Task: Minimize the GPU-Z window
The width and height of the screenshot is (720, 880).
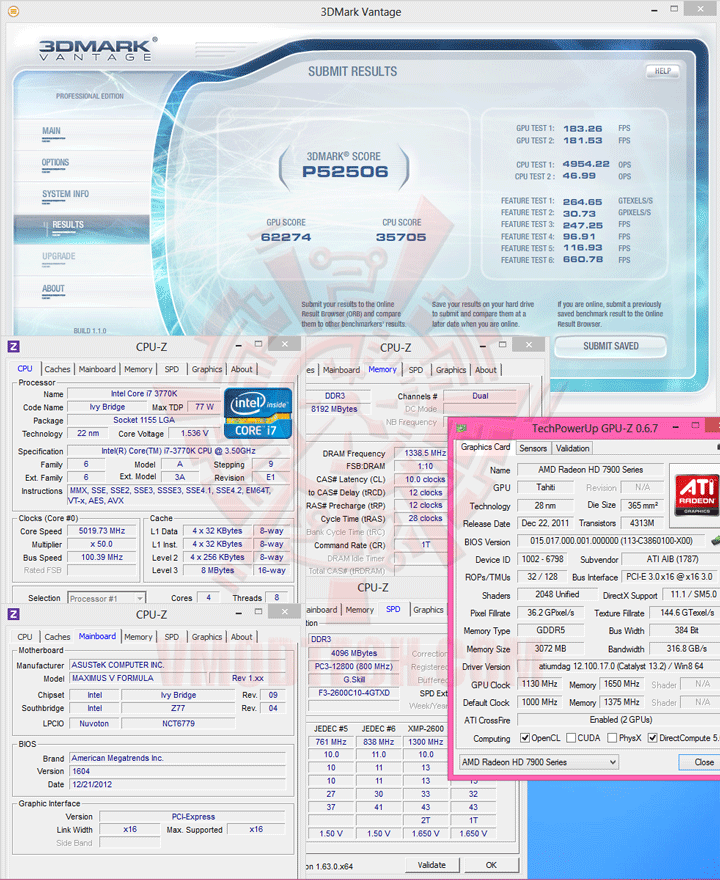Action: click(x=675, y=427)
